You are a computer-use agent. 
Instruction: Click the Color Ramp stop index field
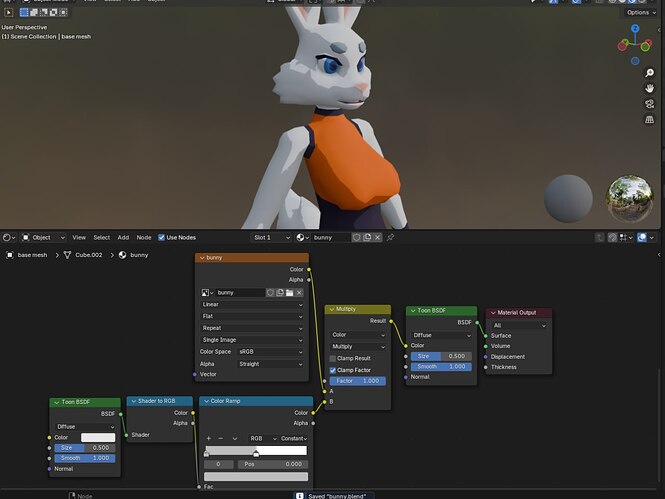click(218, 464)
